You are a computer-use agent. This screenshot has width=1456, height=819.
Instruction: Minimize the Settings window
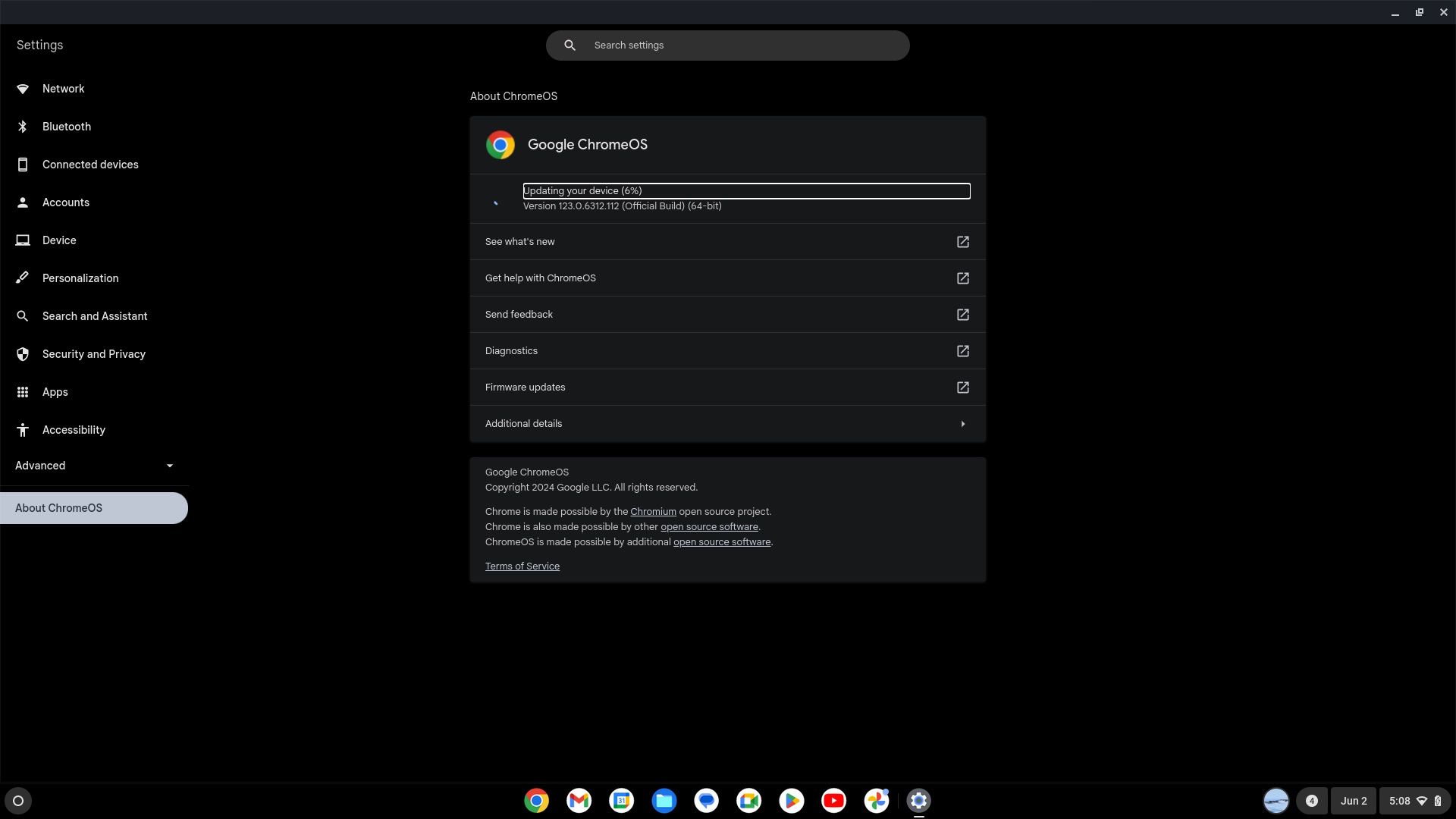click(x=1395, y=12)
